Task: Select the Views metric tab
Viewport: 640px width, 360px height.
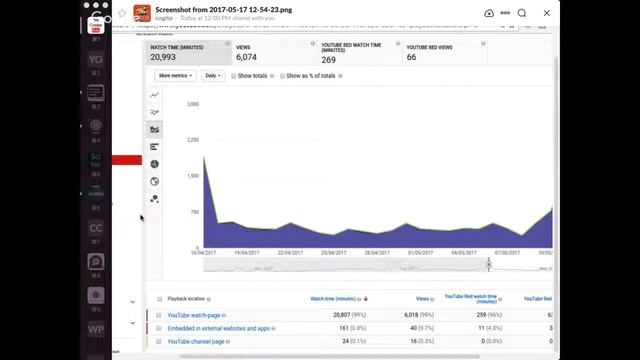Action: coord(274,53)
